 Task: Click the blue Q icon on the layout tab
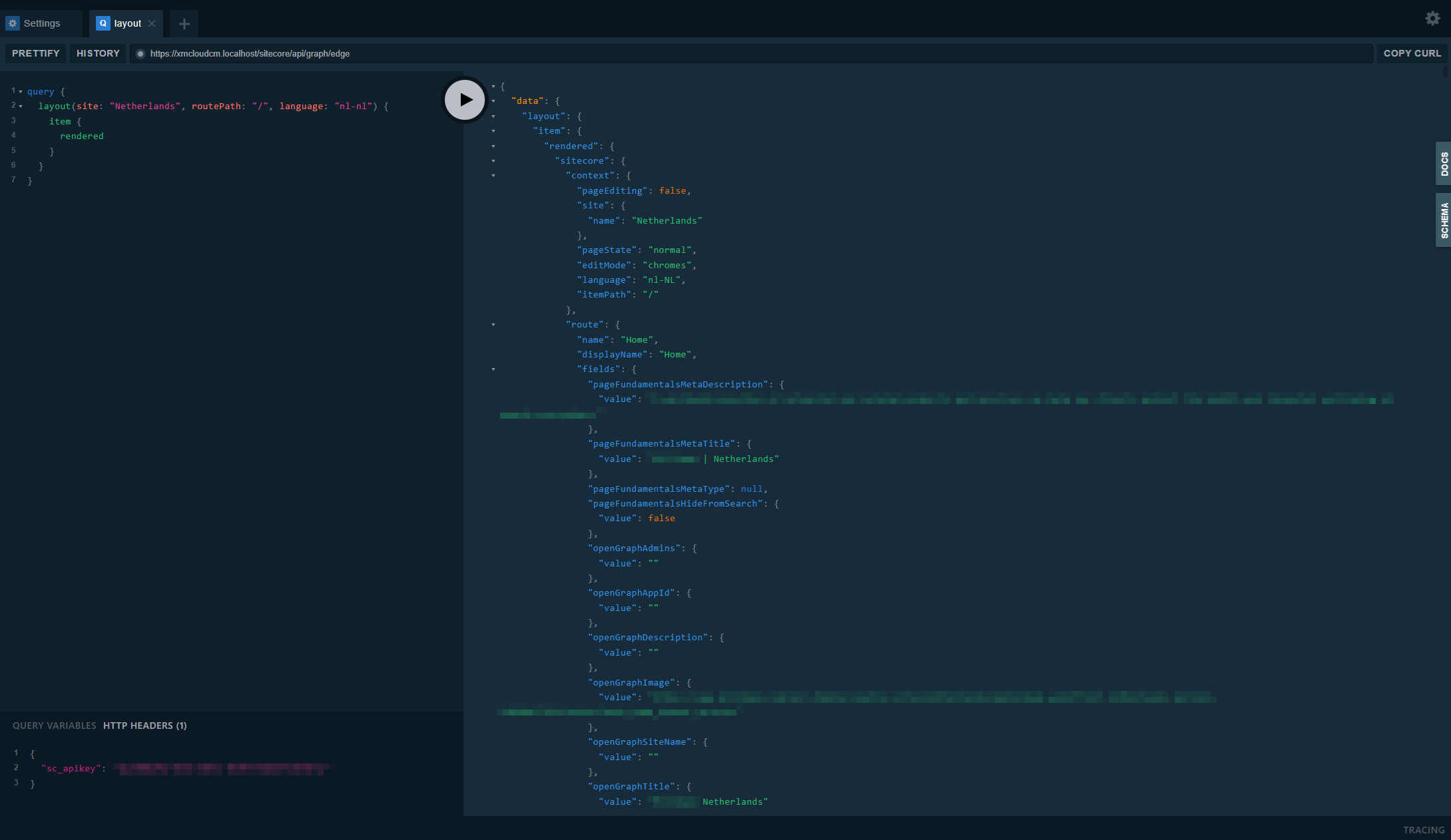(103, 23)
